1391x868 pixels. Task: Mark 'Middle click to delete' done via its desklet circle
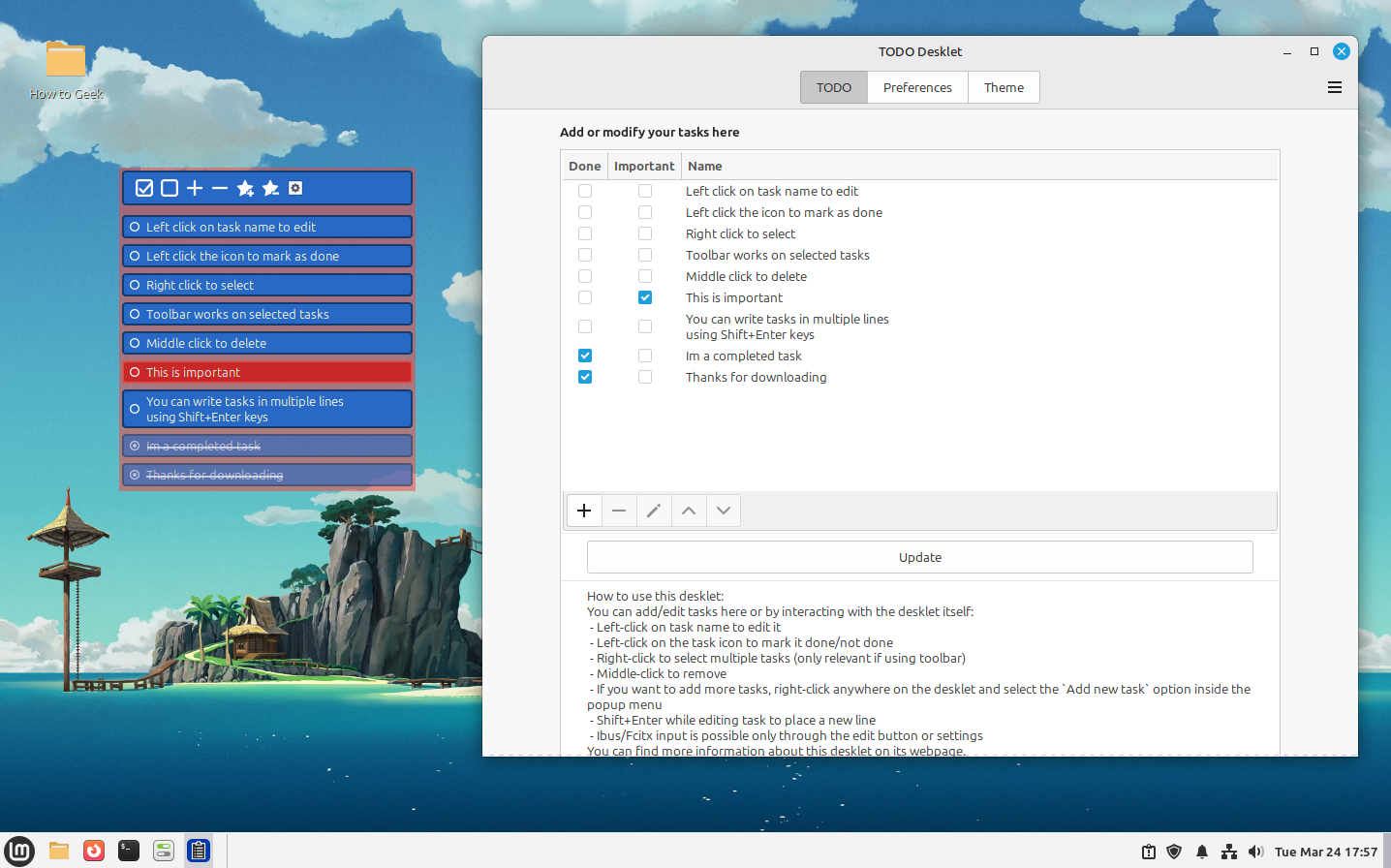pos(135,343)
